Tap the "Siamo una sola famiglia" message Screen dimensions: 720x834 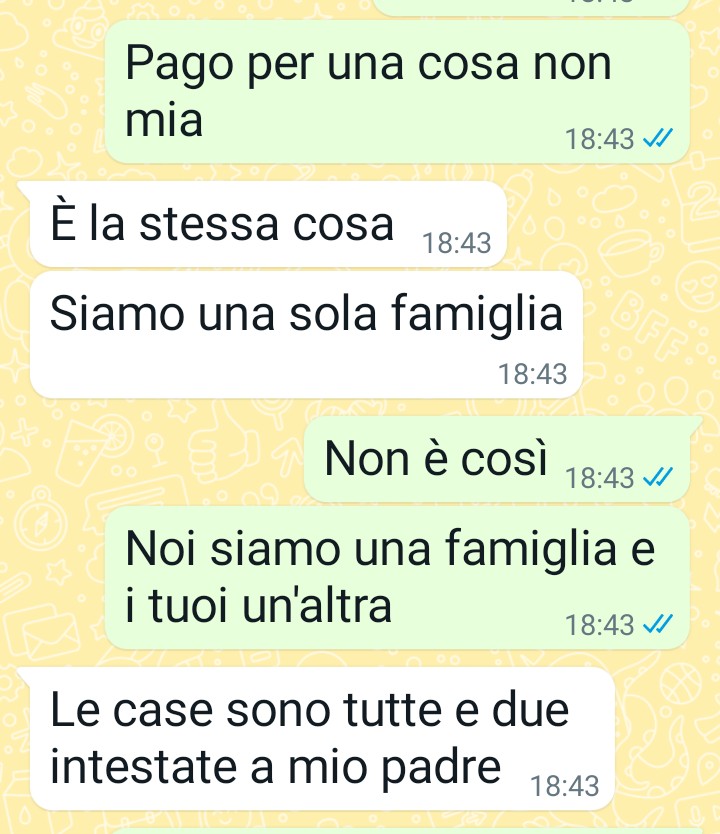tap(306, 335)
